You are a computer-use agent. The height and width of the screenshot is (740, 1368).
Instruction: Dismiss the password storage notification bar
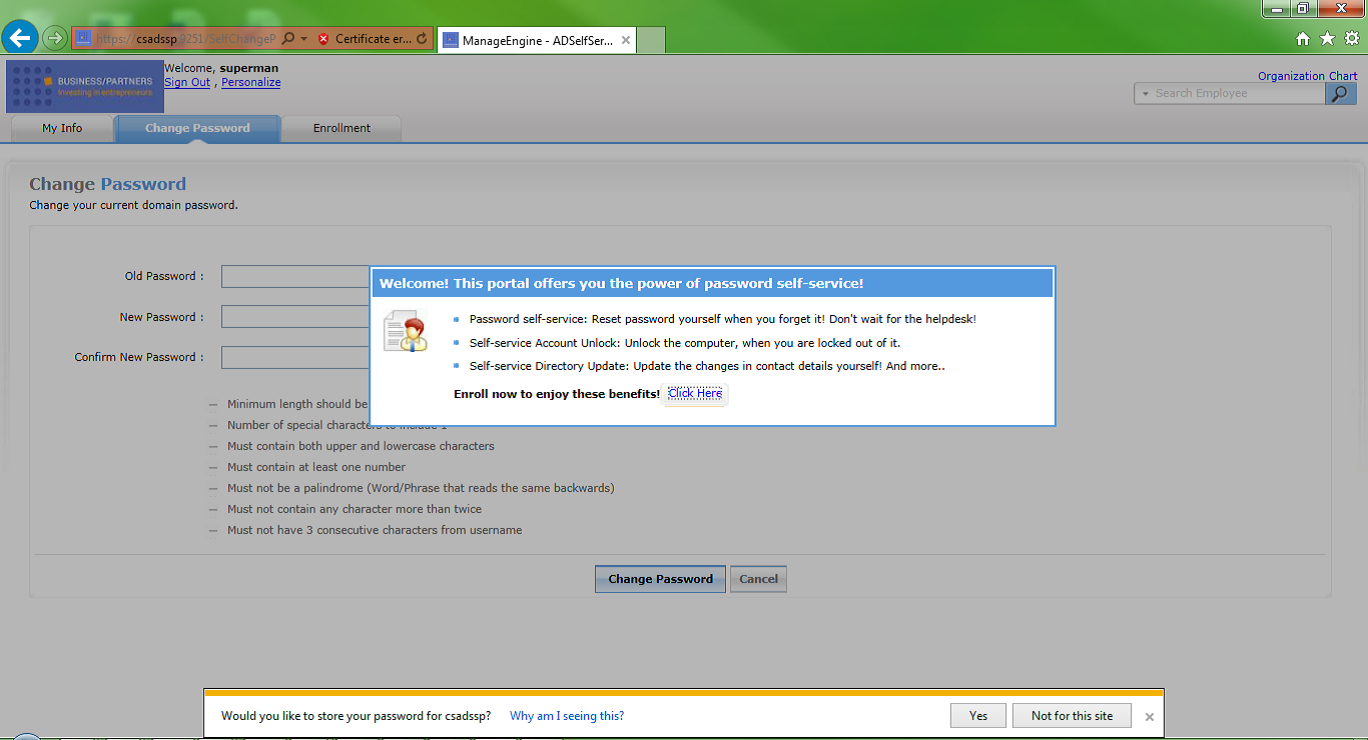tap(1149, 717)
